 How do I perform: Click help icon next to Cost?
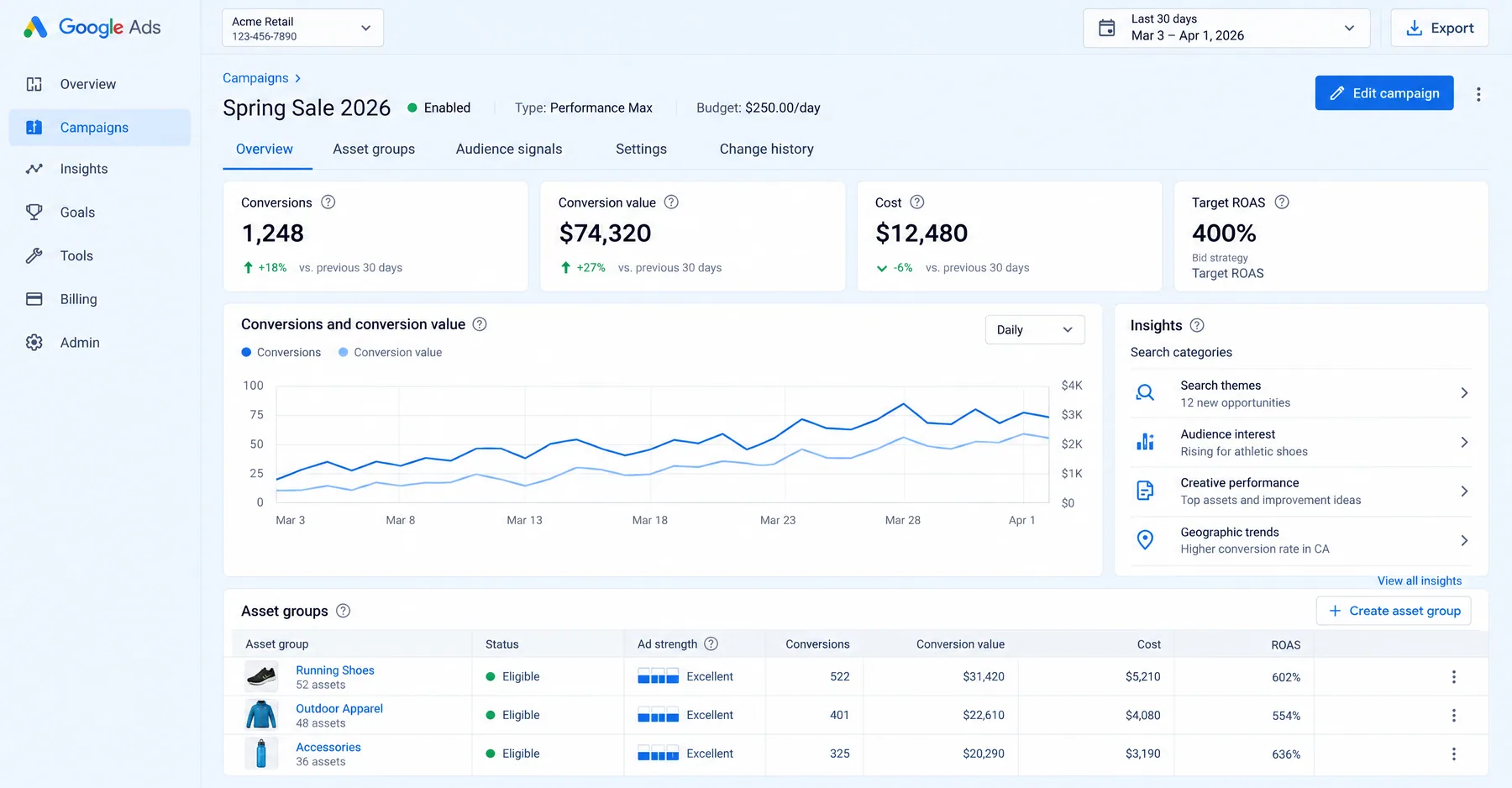click(x=917, y=202)
